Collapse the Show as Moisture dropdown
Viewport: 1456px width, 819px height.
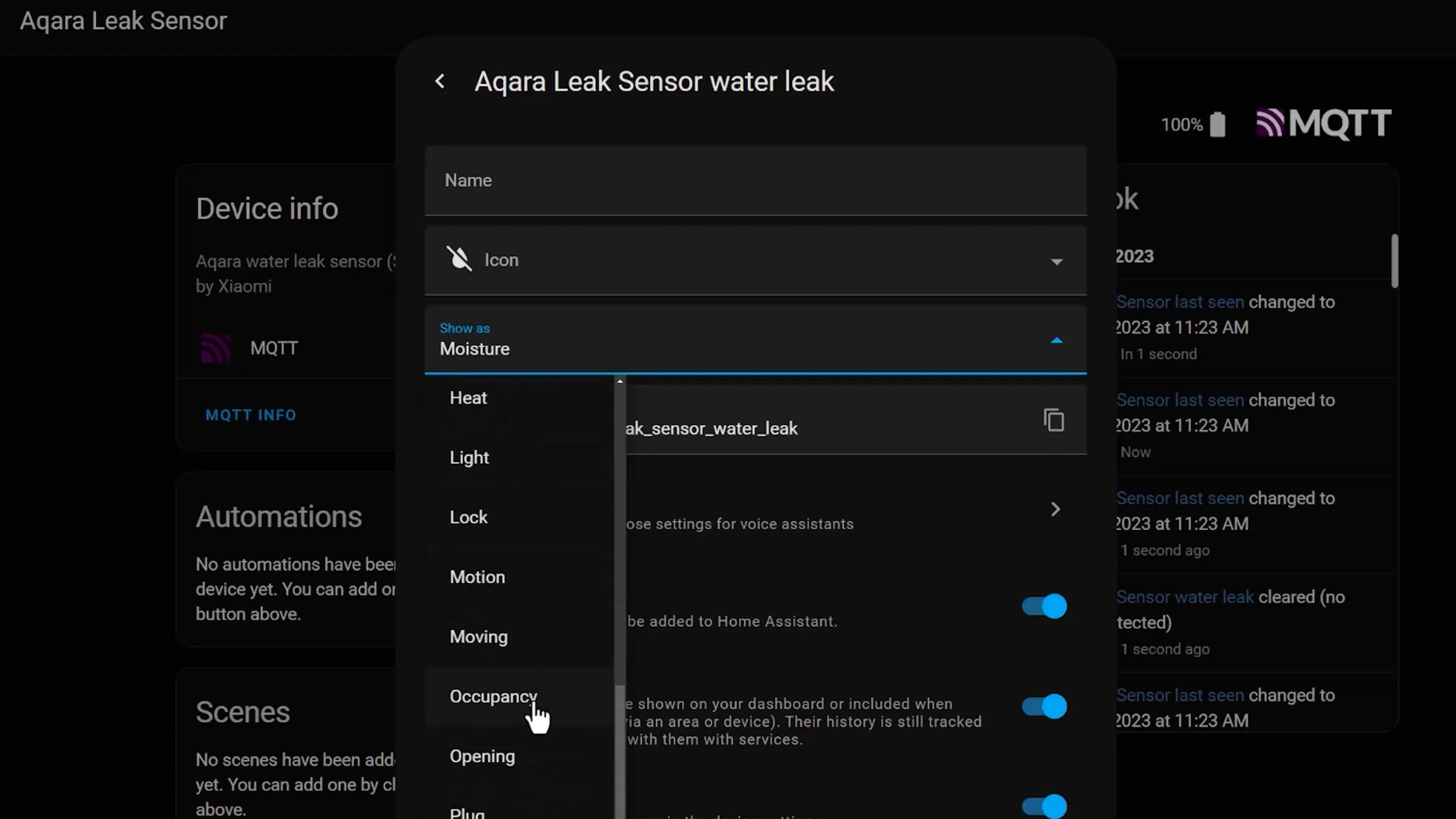pos(1056,340)
